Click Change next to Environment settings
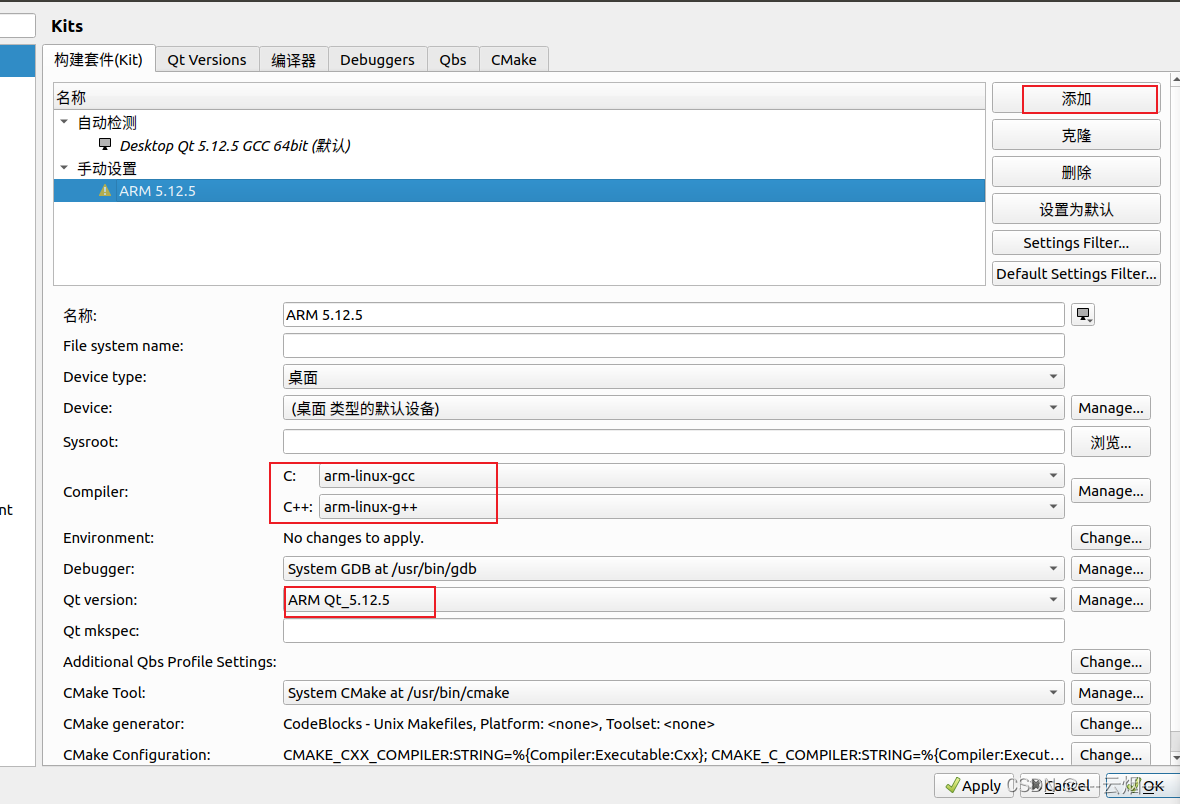The width and height of the screenshot is (1180, 804). 1110,537
